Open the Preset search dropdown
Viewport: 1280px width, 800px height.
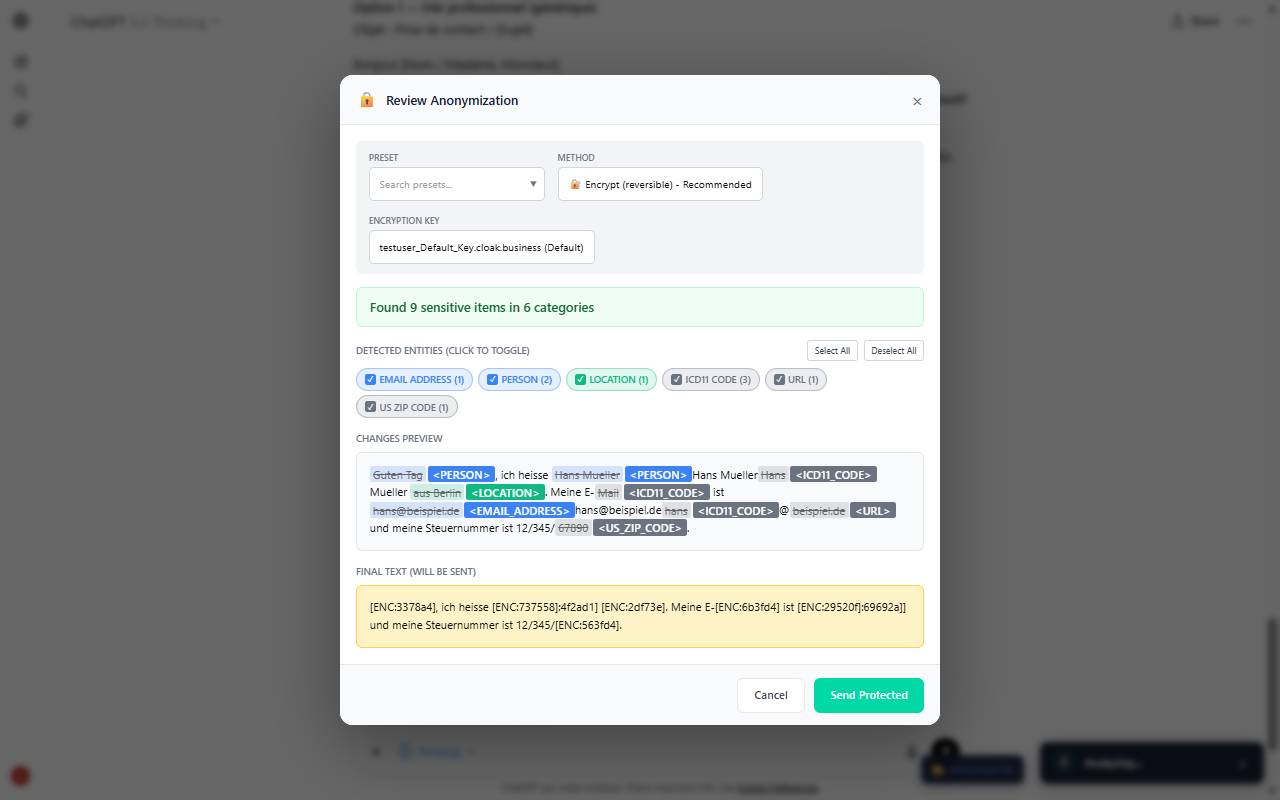pos(456,184)
